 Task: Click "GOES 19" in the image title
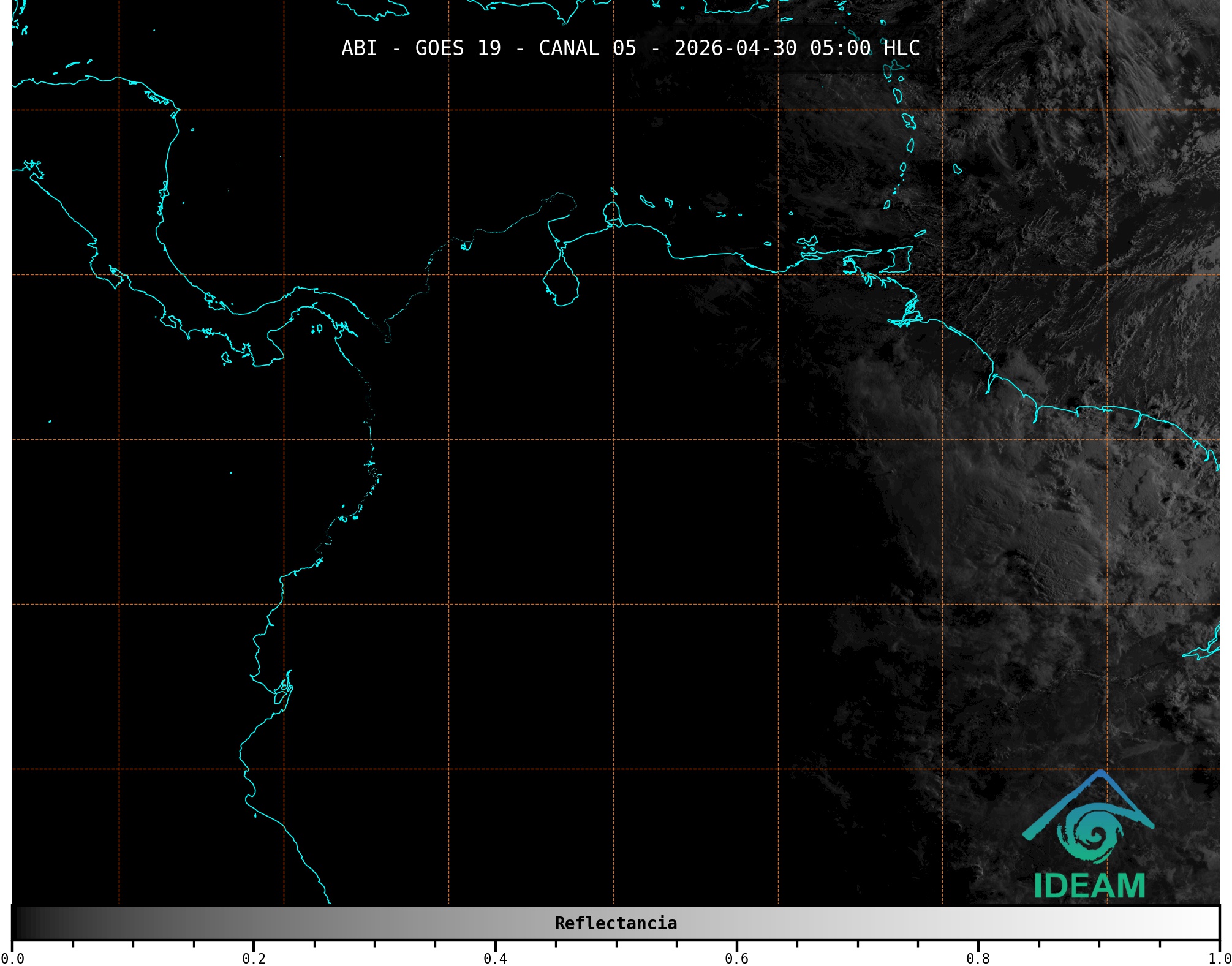[x=458, y=48]
